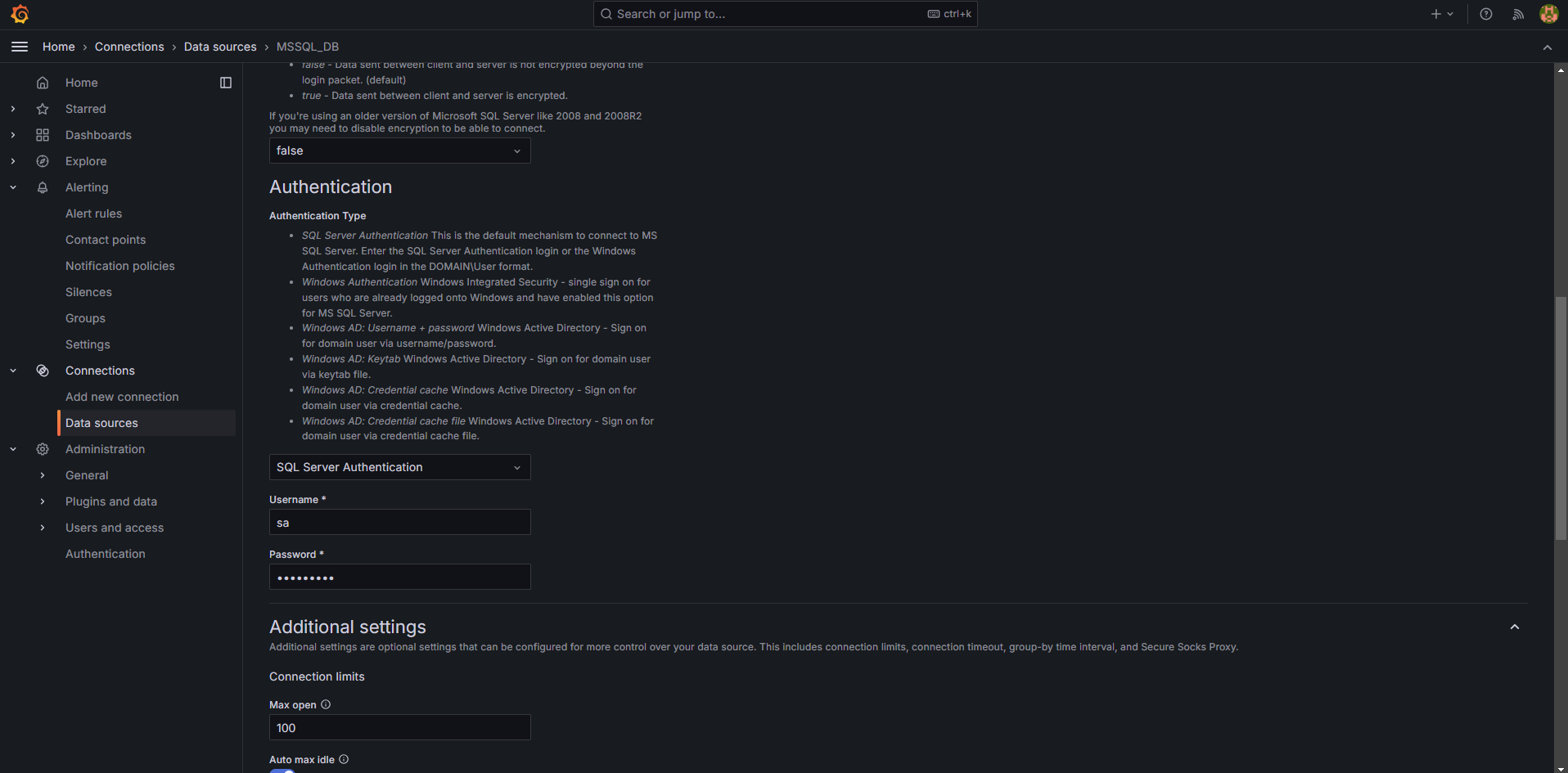Click Add new connection
The height and width of the screenshot is (773, 1568).
point(122,397)
